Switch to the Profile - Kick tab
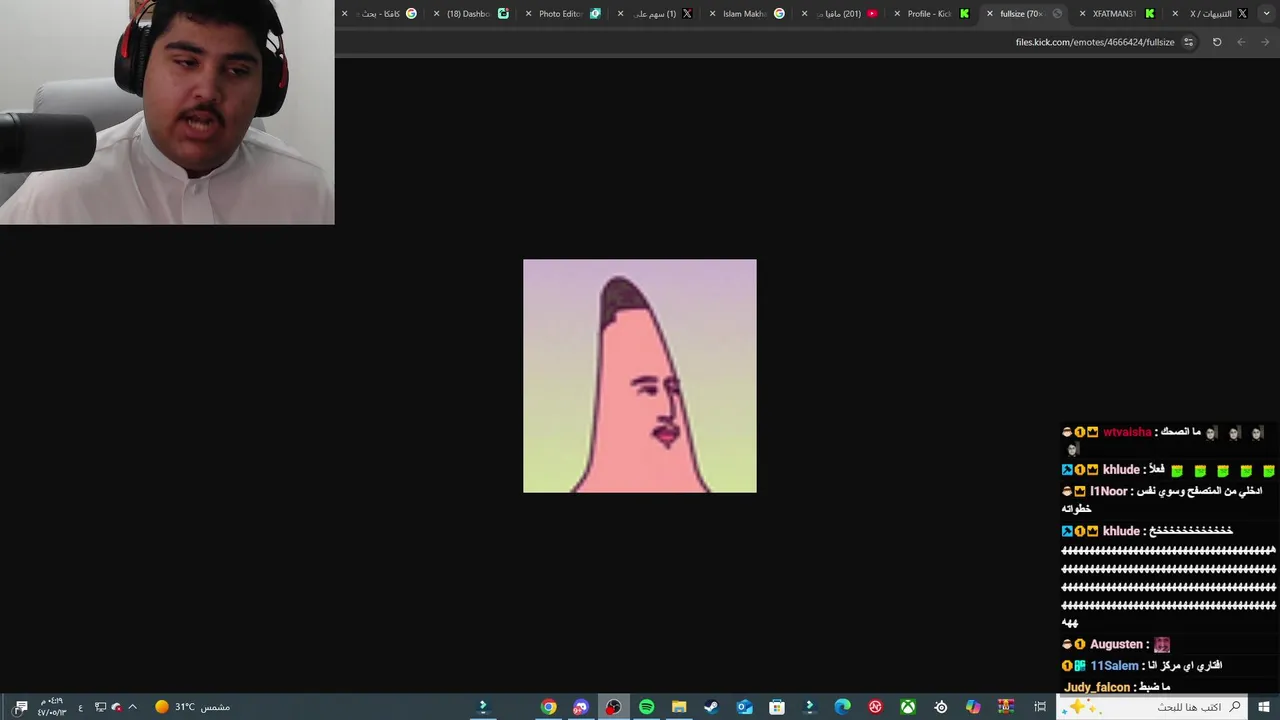This screenshot has width=1280, height=720. (931, 13)
